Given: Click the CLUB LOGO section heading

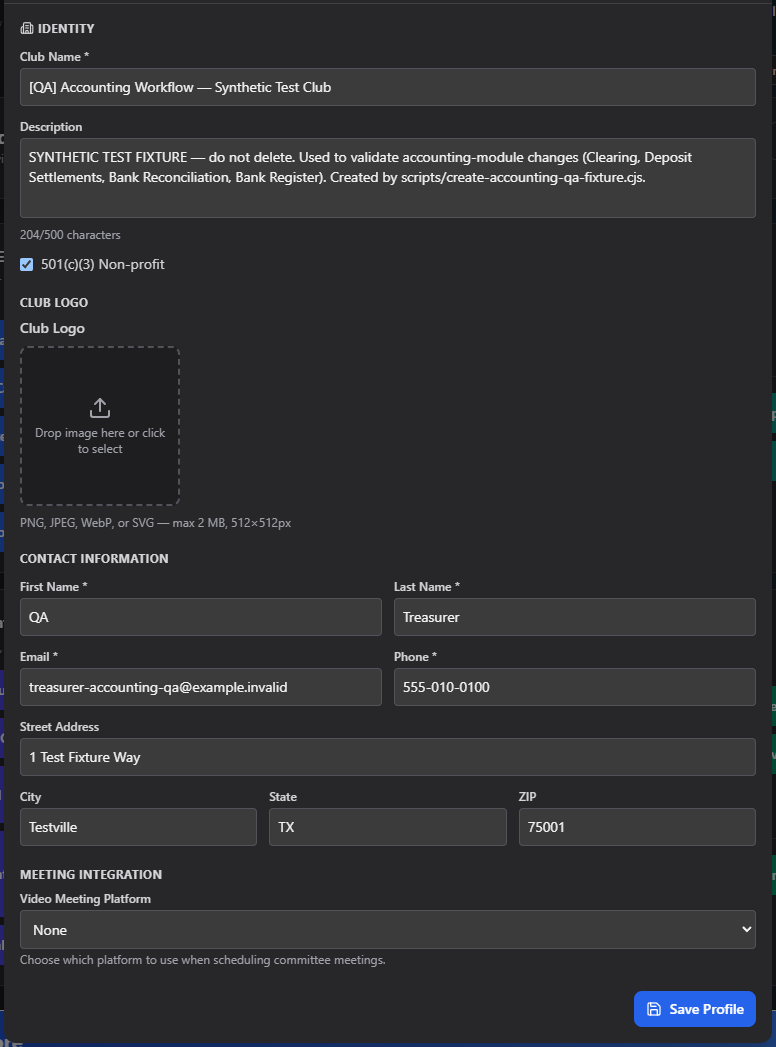Looking at the screenshot, I should (54, 302).
